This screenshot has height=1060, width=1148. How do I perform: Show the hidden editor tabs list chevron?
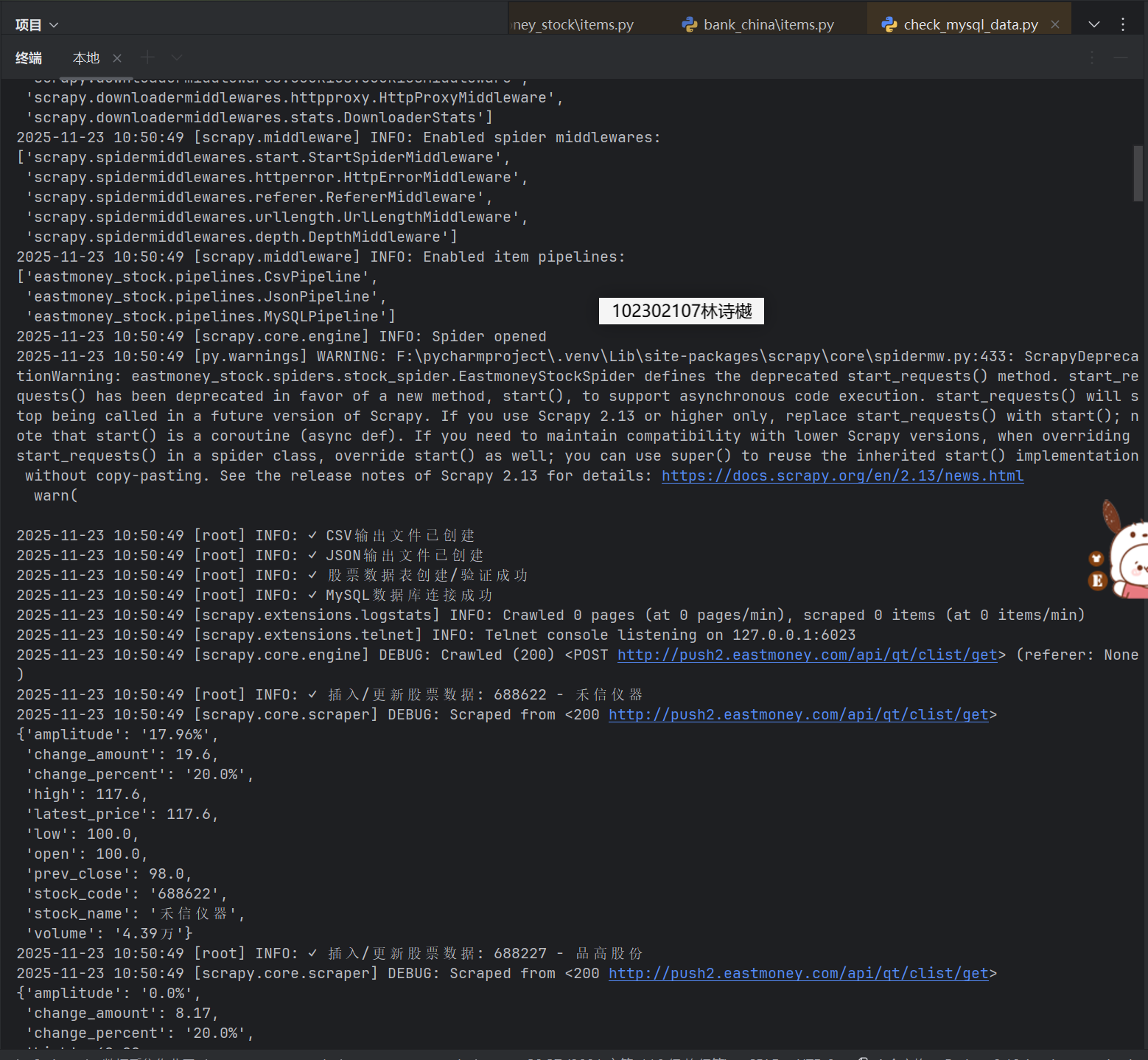click(1094, 24)
